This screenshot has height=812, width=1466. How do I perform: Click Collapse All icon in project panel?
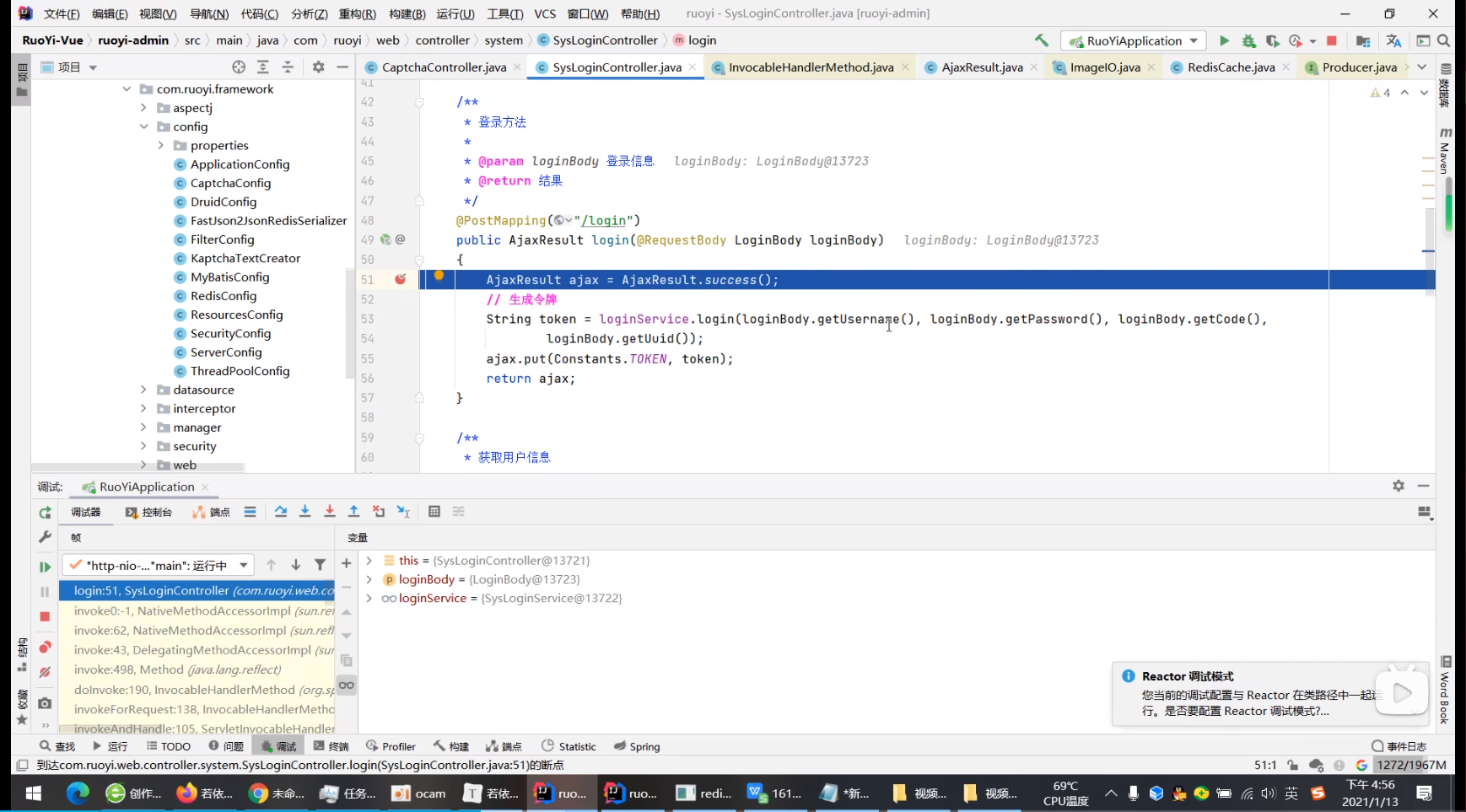(288, 67)
